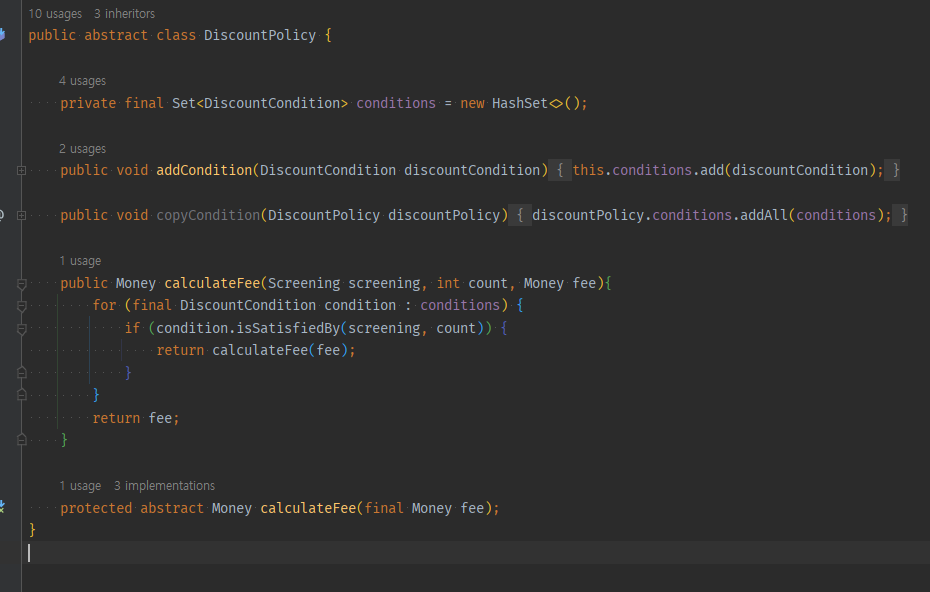Click fold end marker of calculateFee method
The image size is (930, 592).
click(21, 440)
